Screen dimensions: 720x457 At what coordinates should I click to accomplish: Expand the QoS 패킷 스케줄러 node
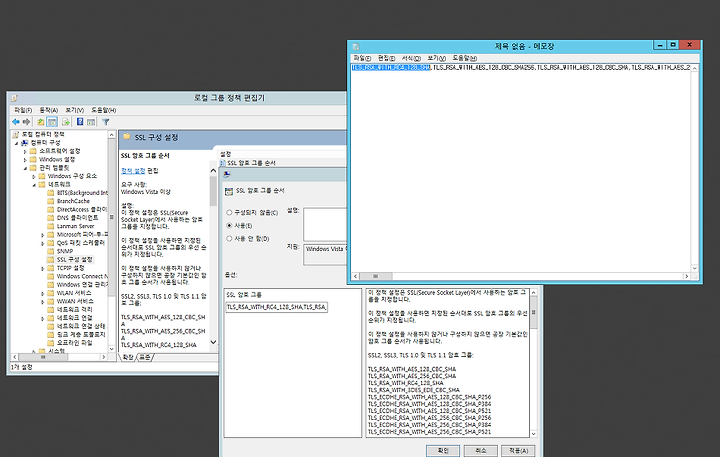[43, 243]
